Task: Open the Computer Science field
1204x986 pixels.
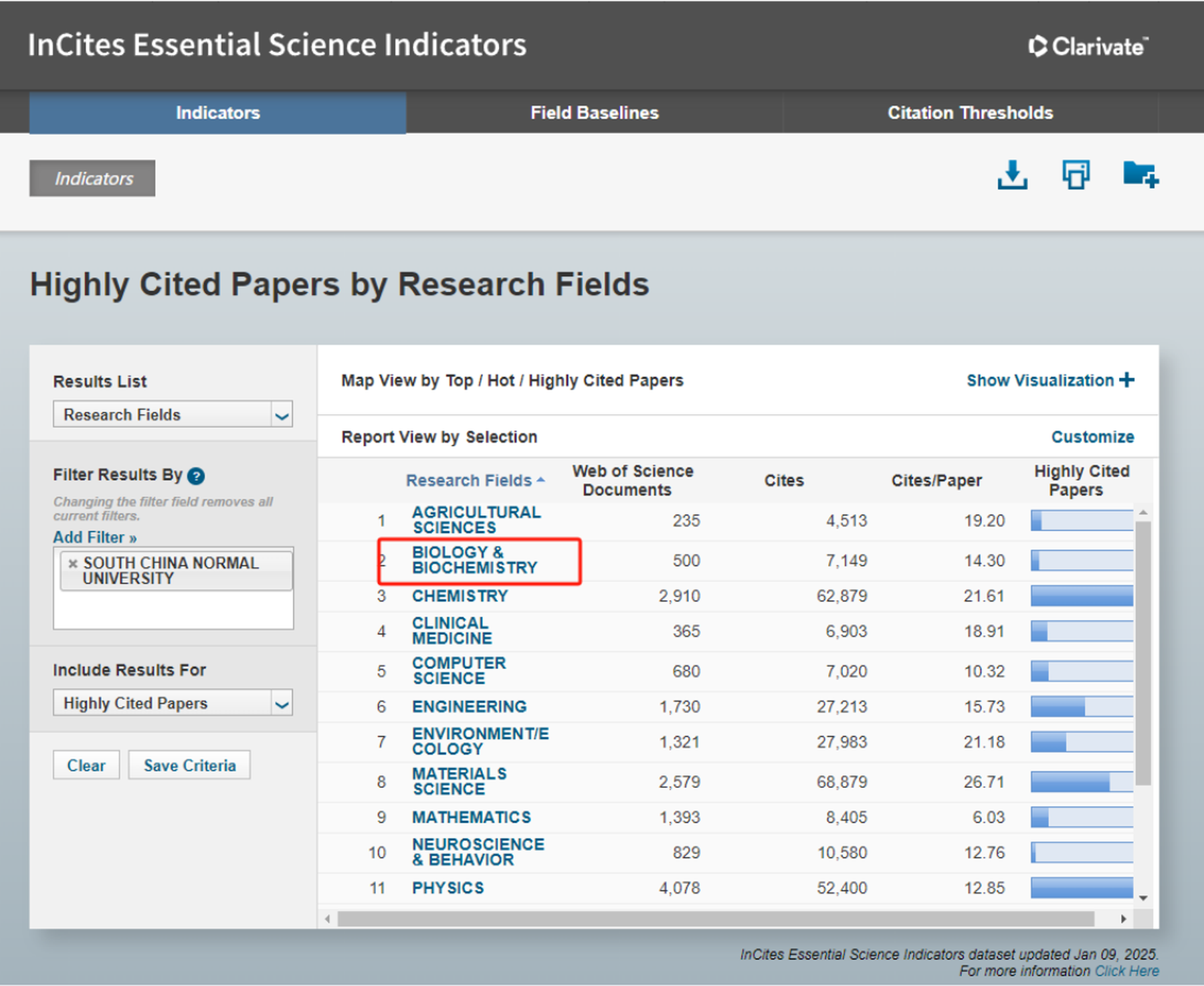Action: pos(459,670)
